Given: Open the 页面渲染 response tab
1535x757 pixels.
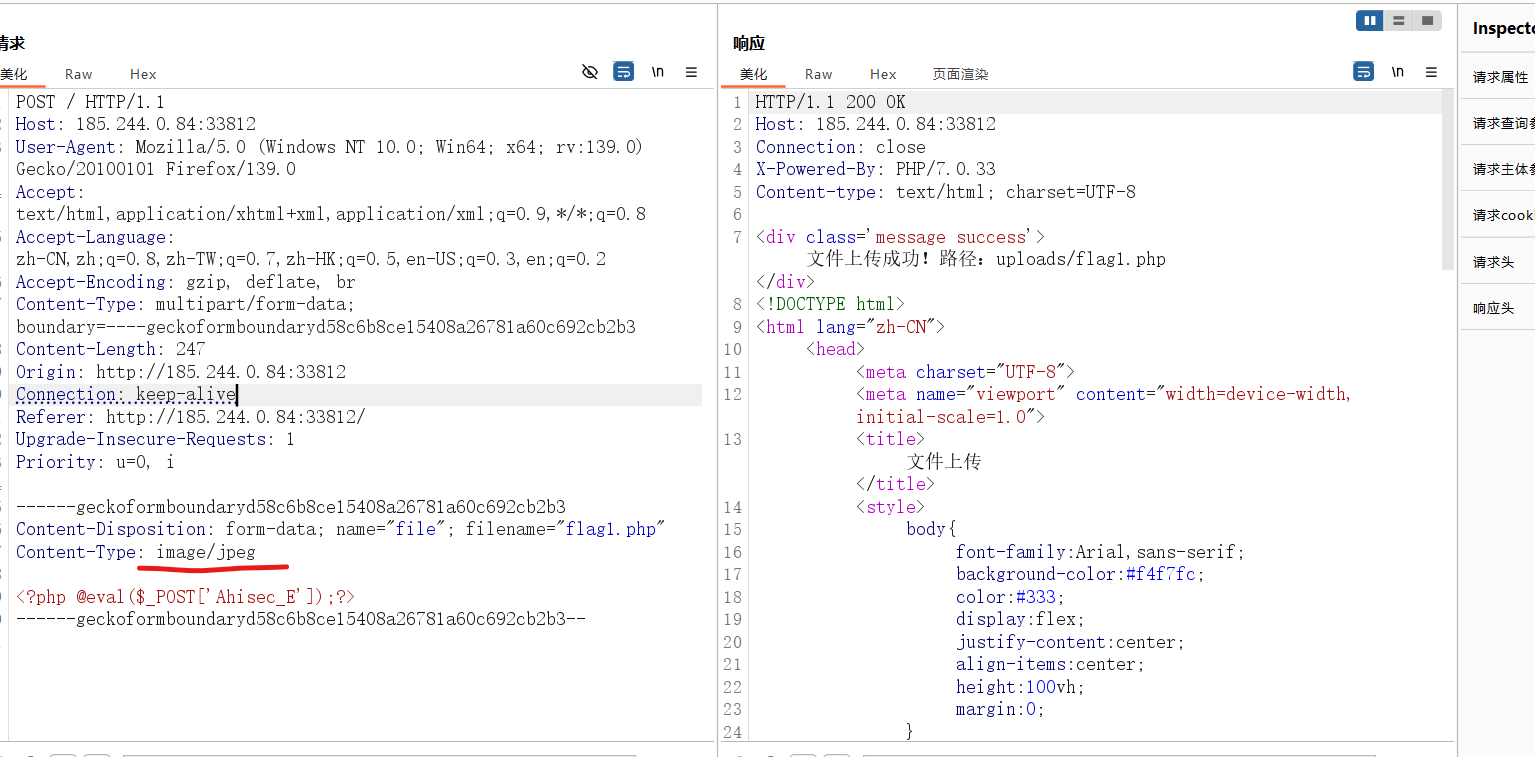Looking at the screenshot, I should 960,74.
